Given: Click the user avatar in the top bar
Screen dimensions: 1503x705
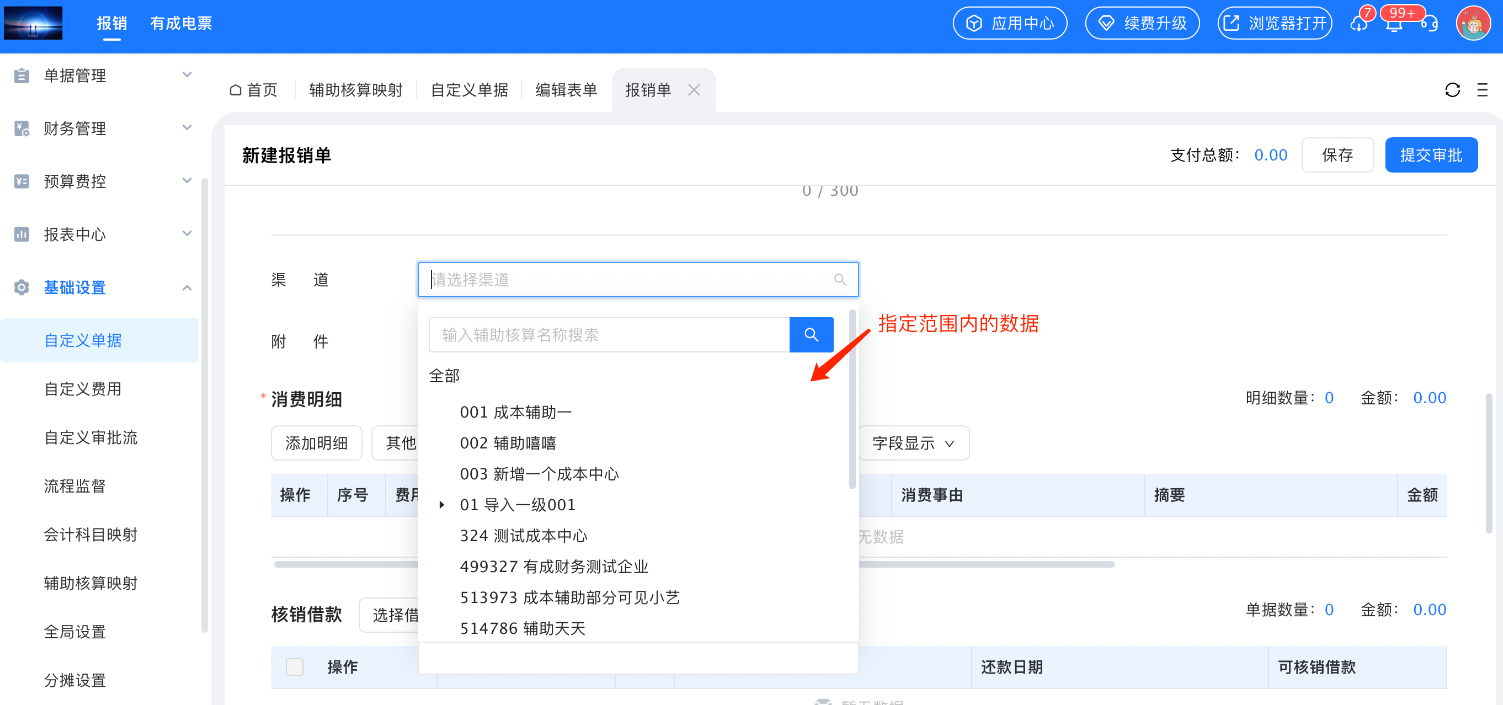Looking at the screenshot, I should click(x=1473, y=23).
